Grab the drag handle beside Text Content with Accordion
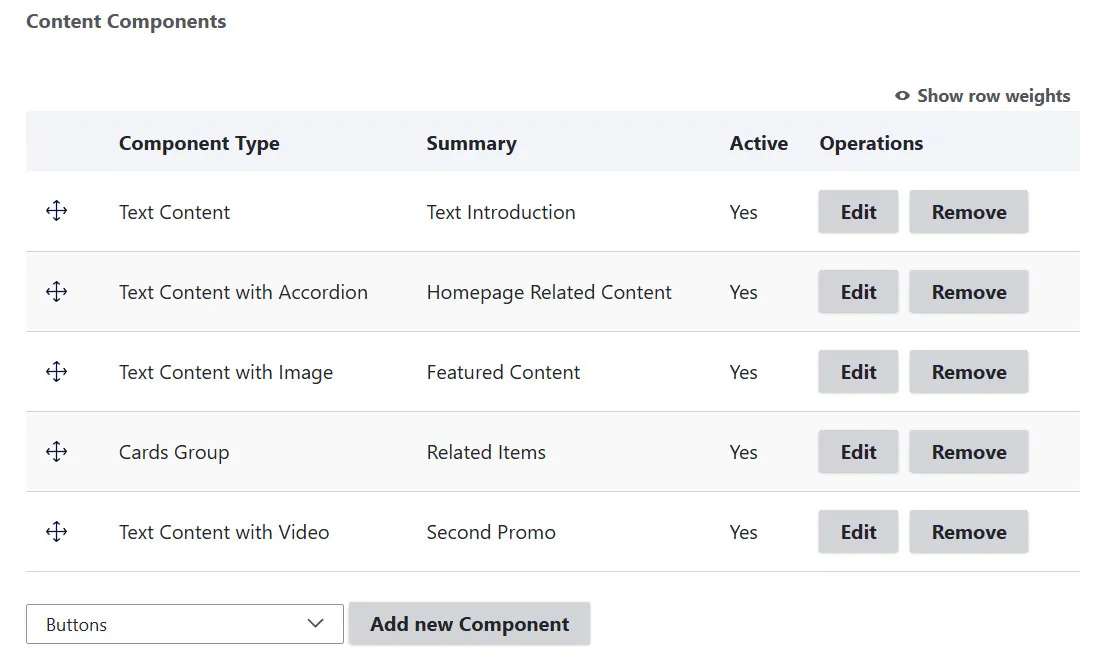The height and width of the screenshot is (668, 1104). coord(56,291)
